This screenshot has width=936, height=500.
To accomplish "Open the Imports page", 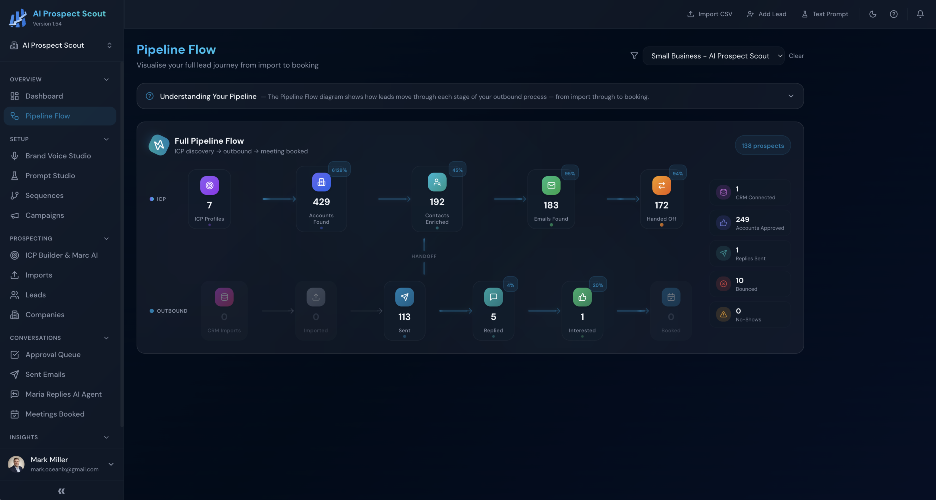I will pos(60,275).
